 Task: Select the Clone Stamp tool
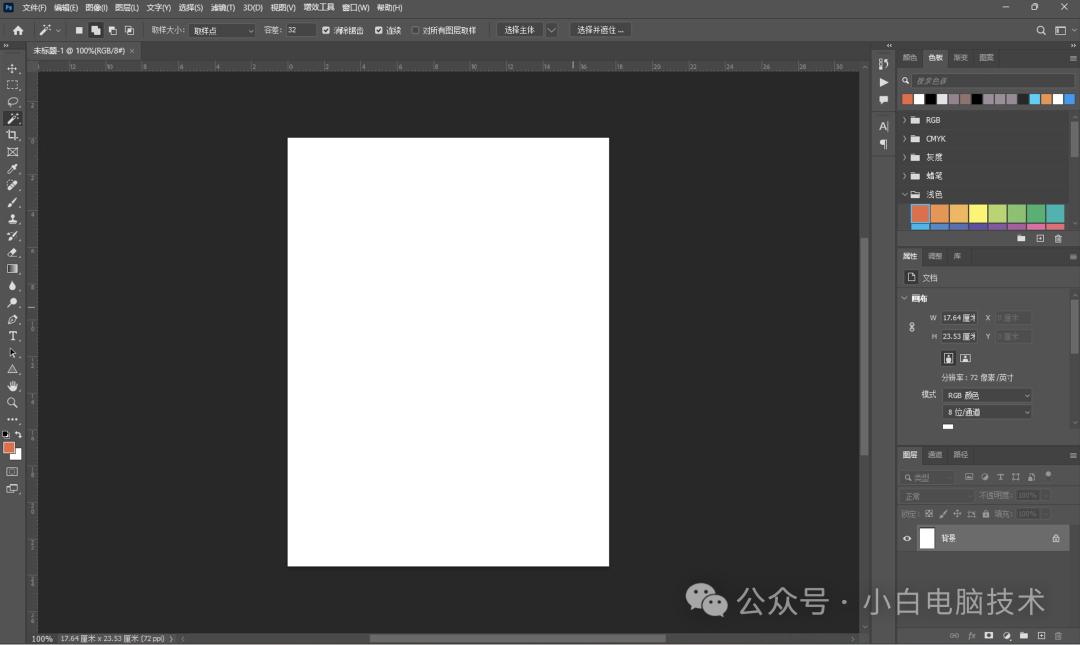tap(12, 219)
